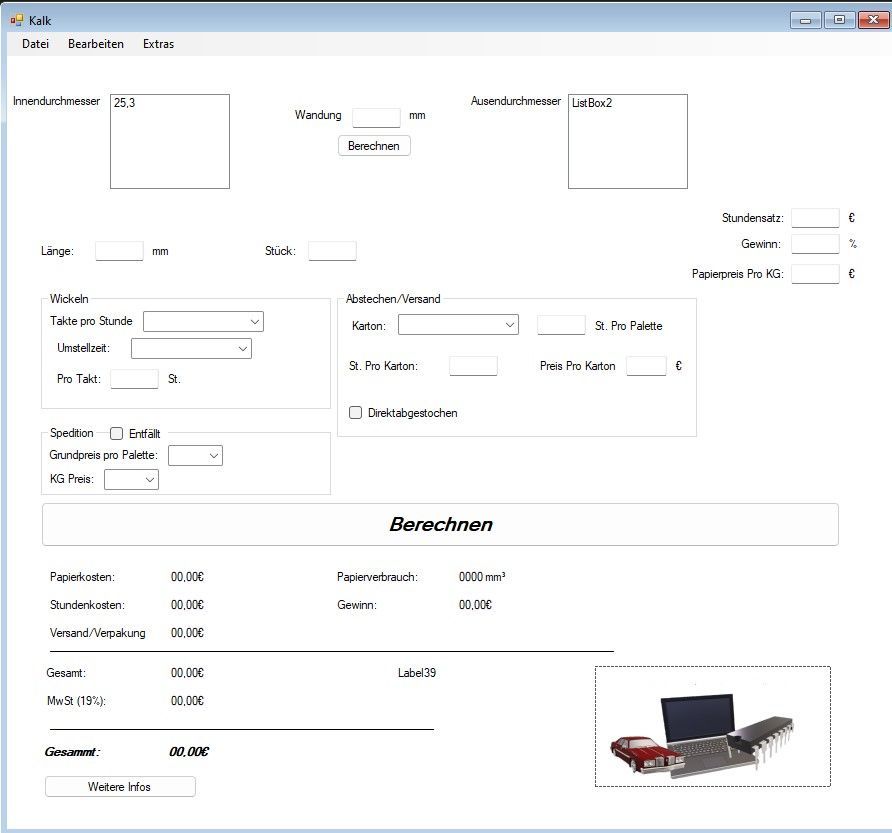Open the Extras menu

coord(158,44)
